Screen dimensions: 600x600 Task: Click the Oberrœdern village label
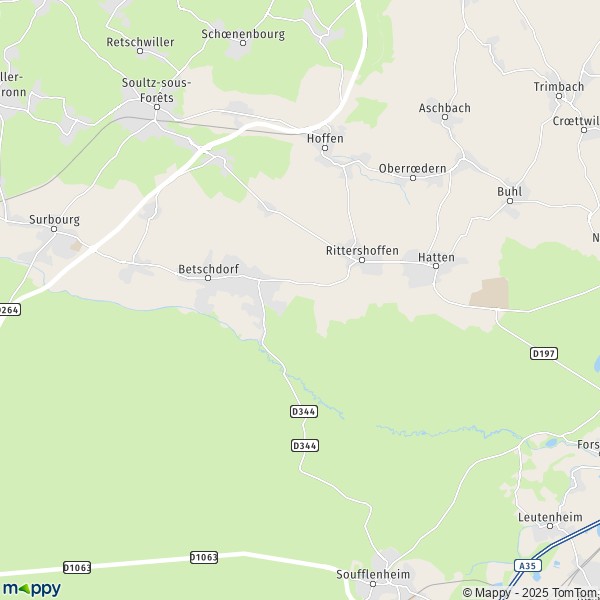[x=412, y=168]
